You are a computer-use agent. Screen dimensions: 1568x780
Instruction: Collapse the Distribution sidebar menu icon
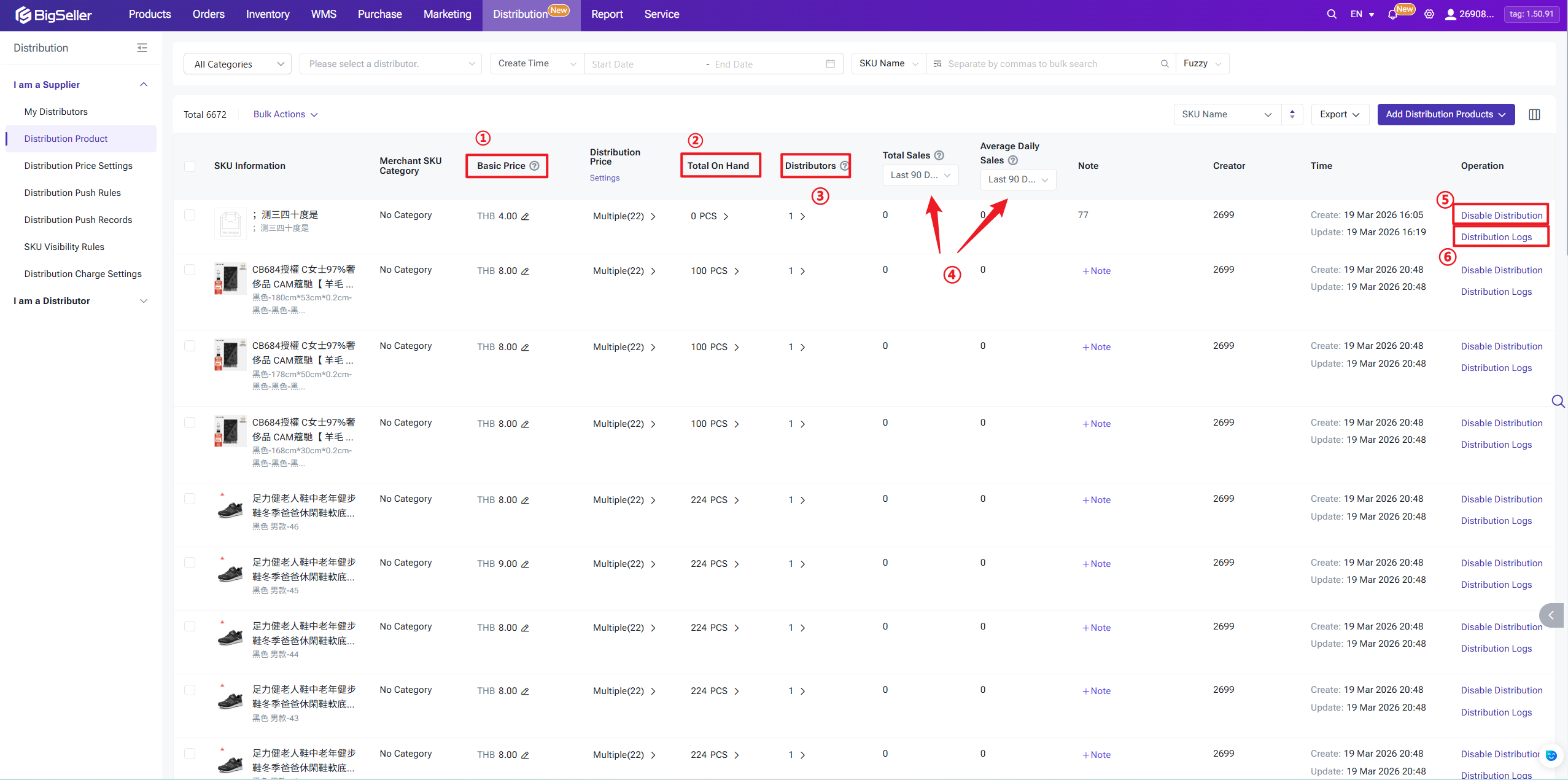142,48
